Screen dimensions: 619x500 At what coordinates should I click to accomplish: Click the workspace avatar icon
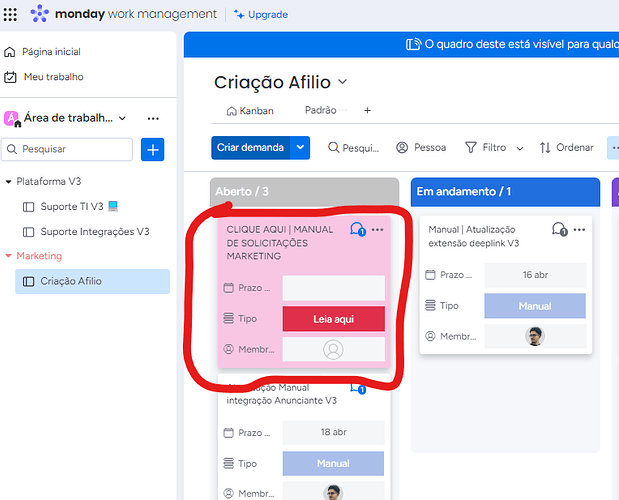[11, 118]
